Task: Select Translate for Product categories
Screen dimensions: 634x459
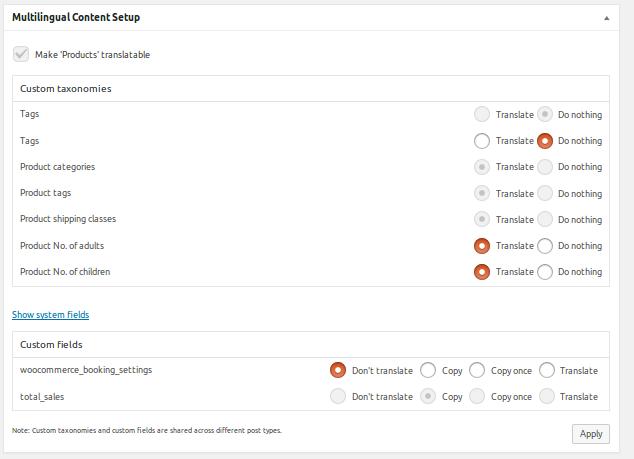Action: click(x=482, y=167)
